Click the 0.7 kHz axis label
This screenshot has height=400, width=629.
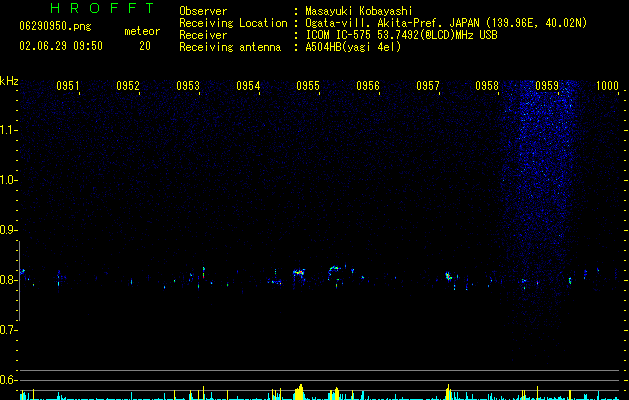8,330
